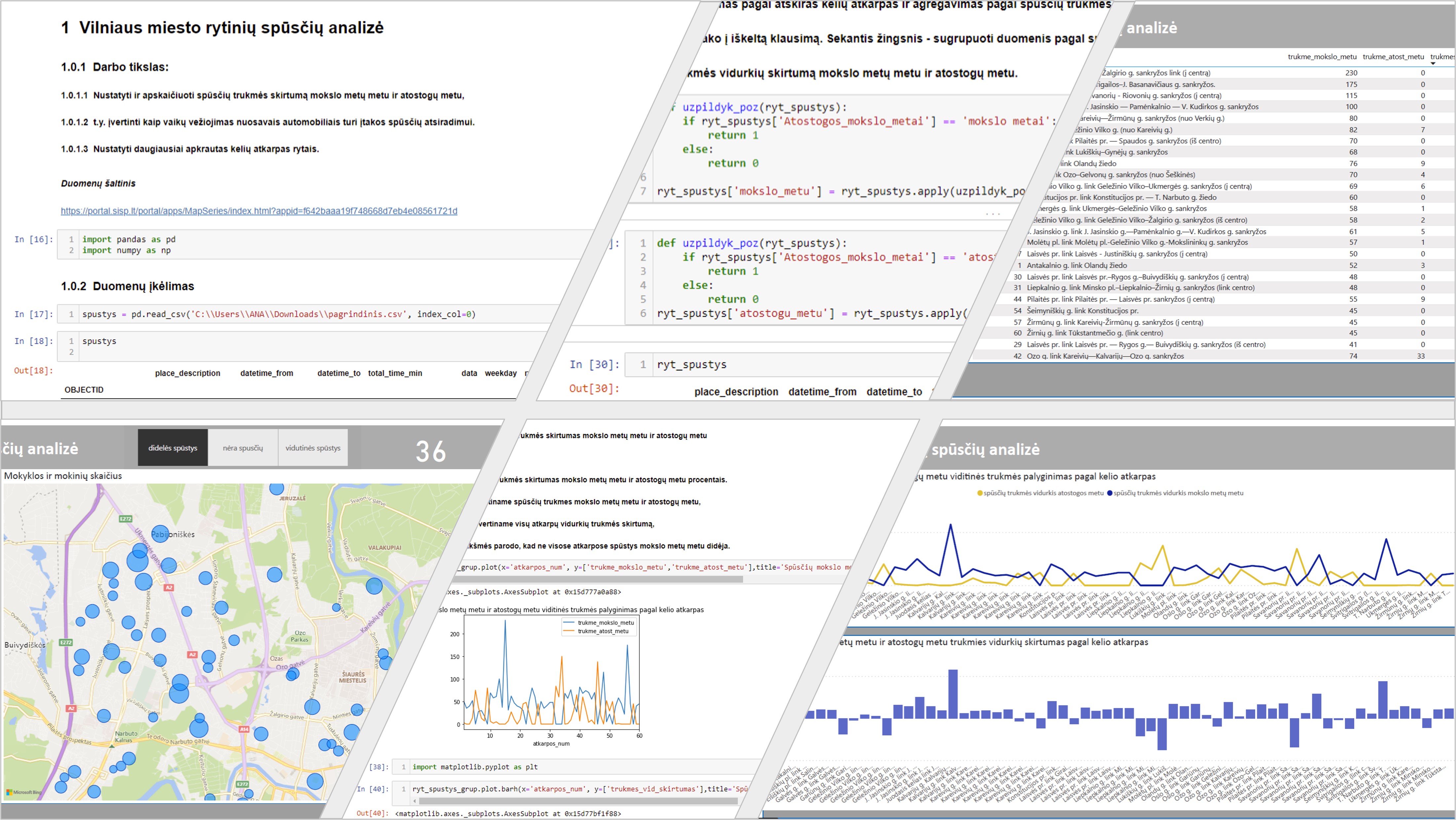Image resolution: width=1456 pixels, height=820 pixels.
Task: Click the horizontal scrollbar under the plot.barh code cell
Action: (x=578, y=801)
